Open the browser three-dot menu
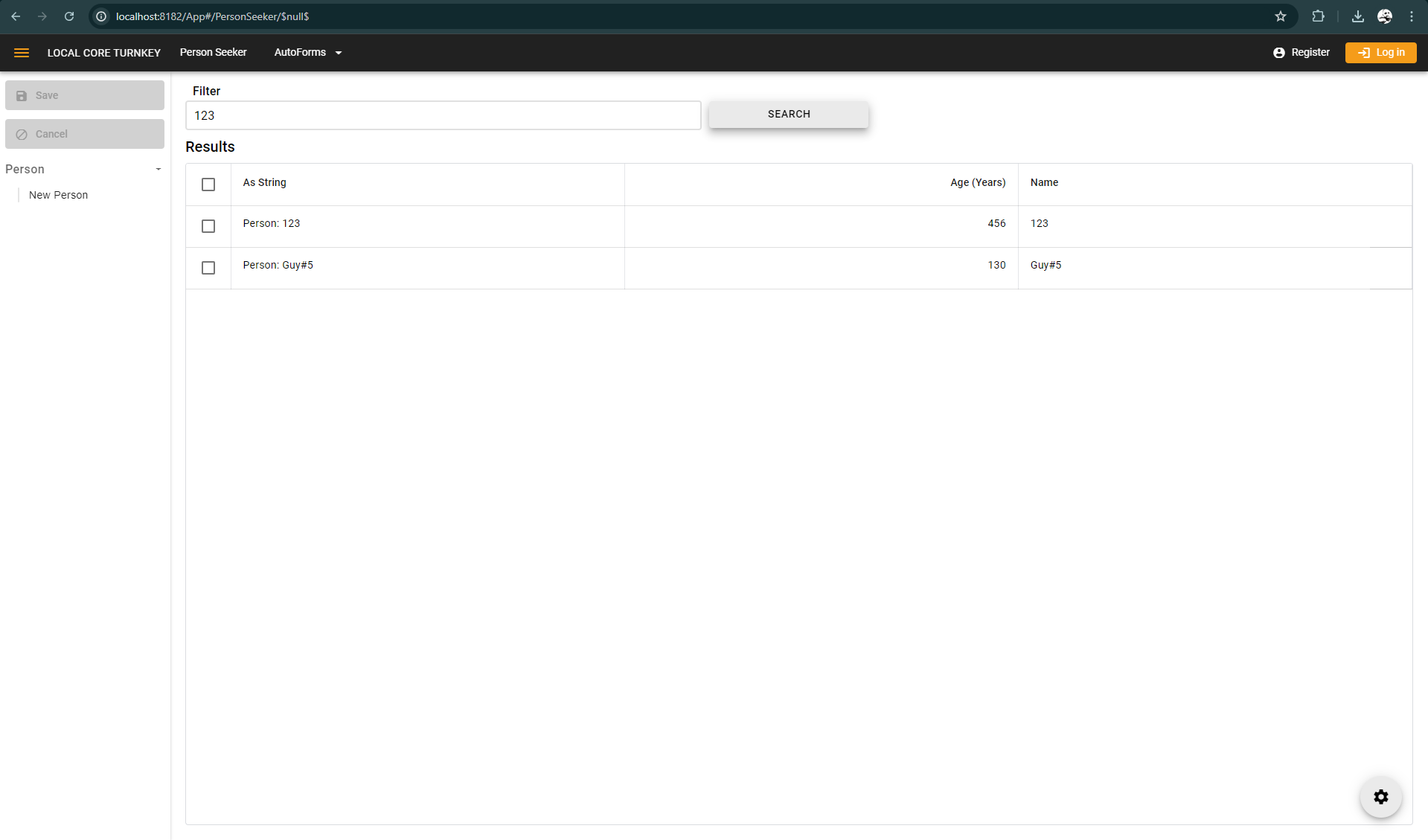 (1411, 16)
